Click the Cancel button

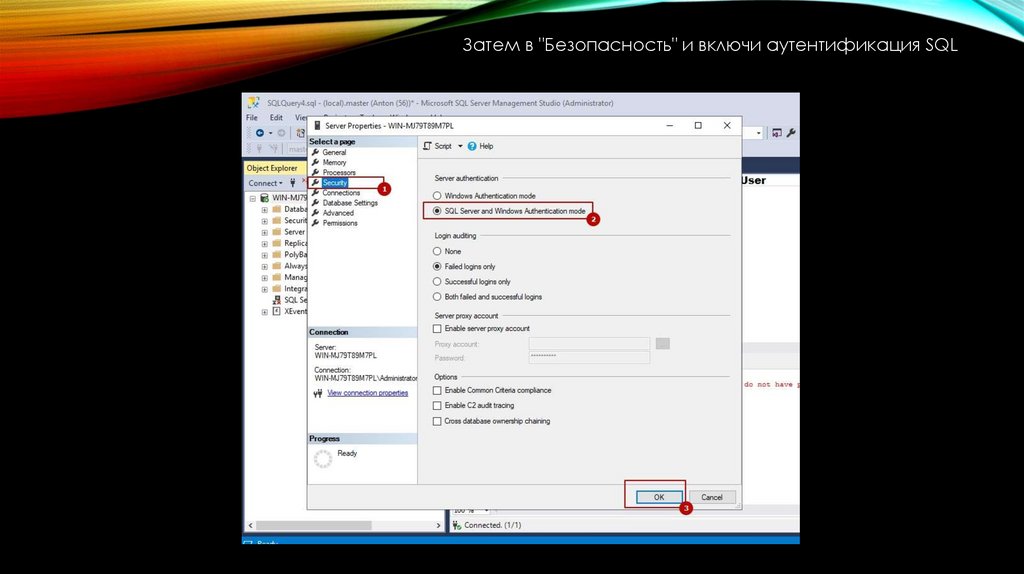pos(712,497)
